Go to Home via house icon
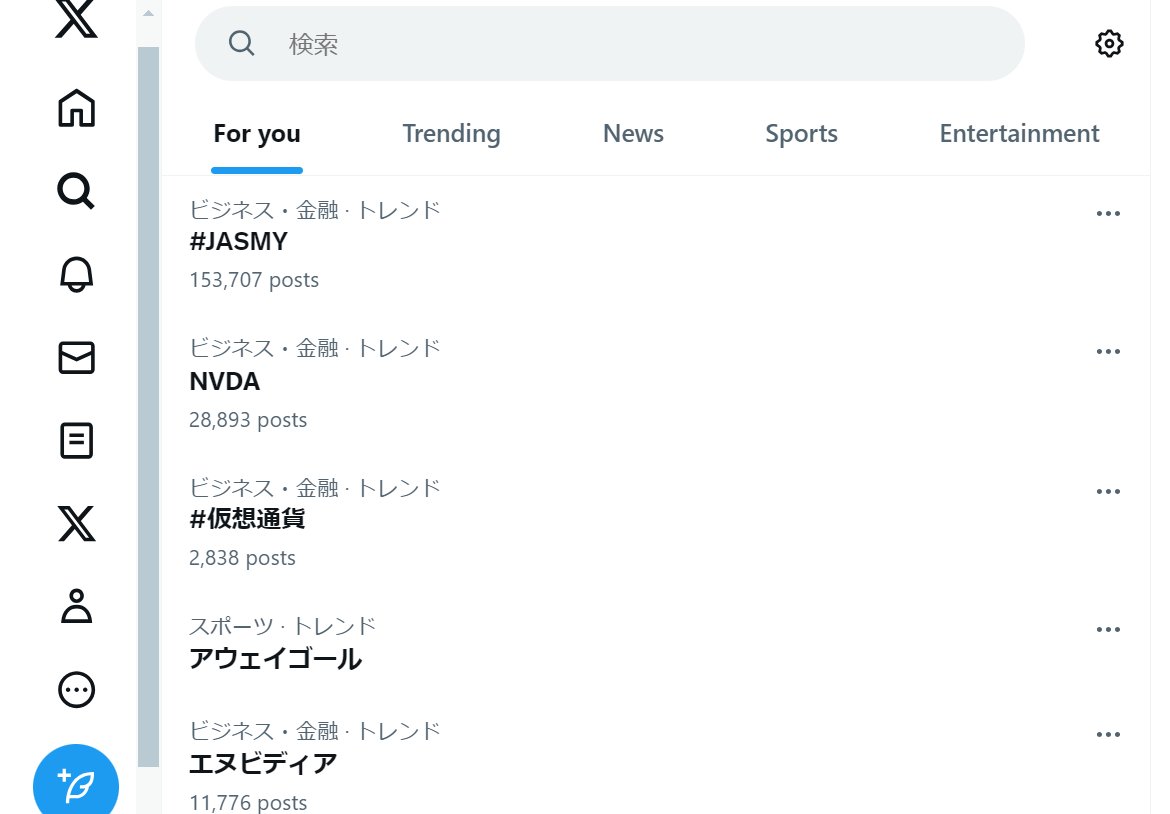 point(76,108)
